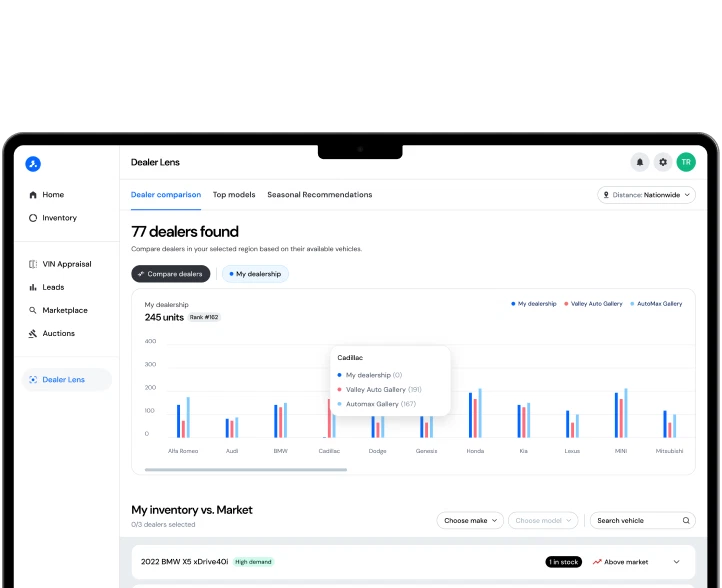Click the Kia axis label

pyautogui.click(x=524, y=451)
